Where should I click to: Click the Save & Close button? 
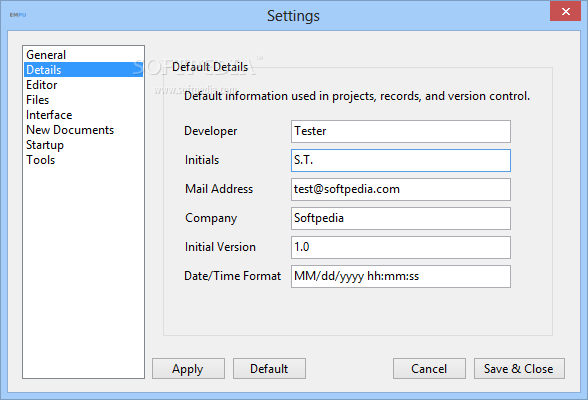(519, 369)
